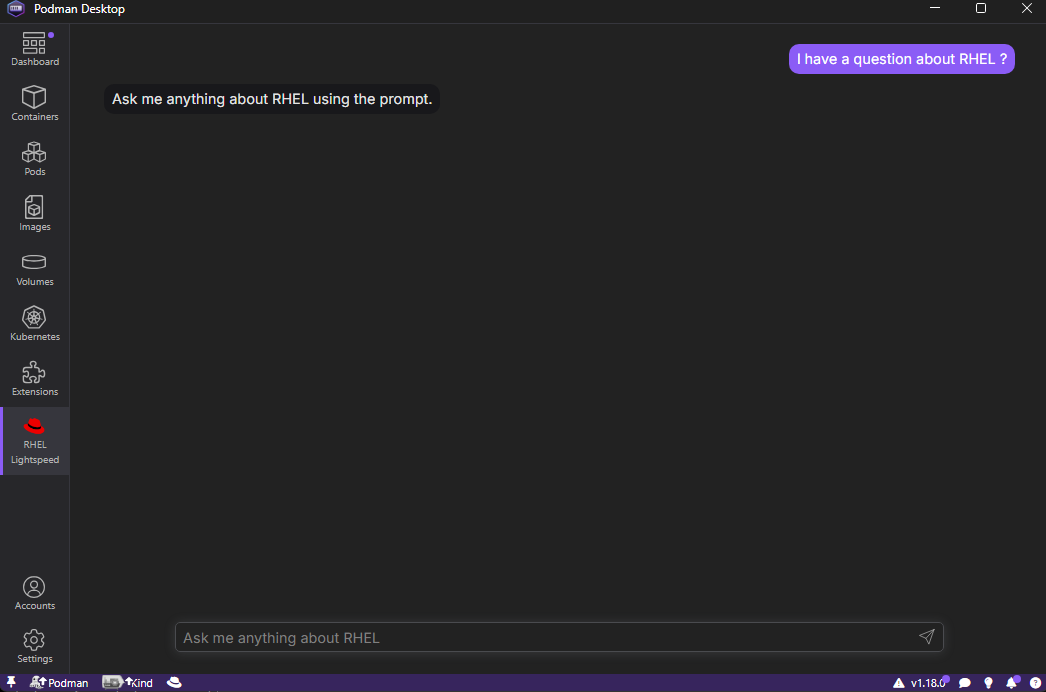Go to the Containers view

[35, 104]
